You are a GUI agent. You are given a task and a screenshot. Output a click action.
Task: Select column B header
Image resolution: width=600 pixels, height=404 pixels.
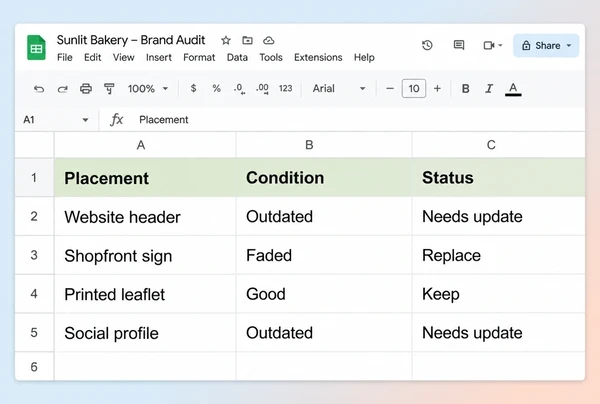[324, 145]
